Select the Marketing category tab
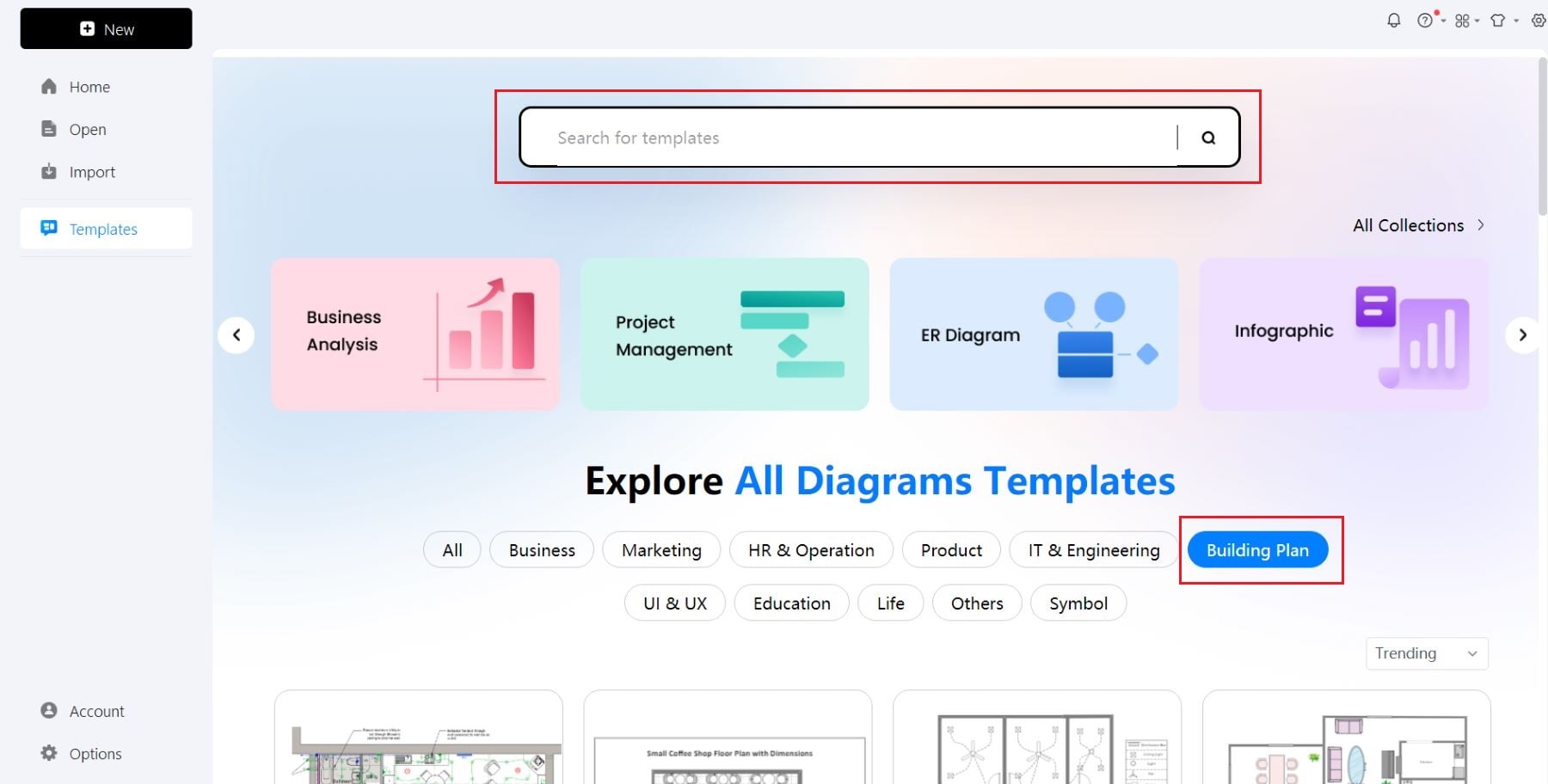 click(x=661, y=550)
